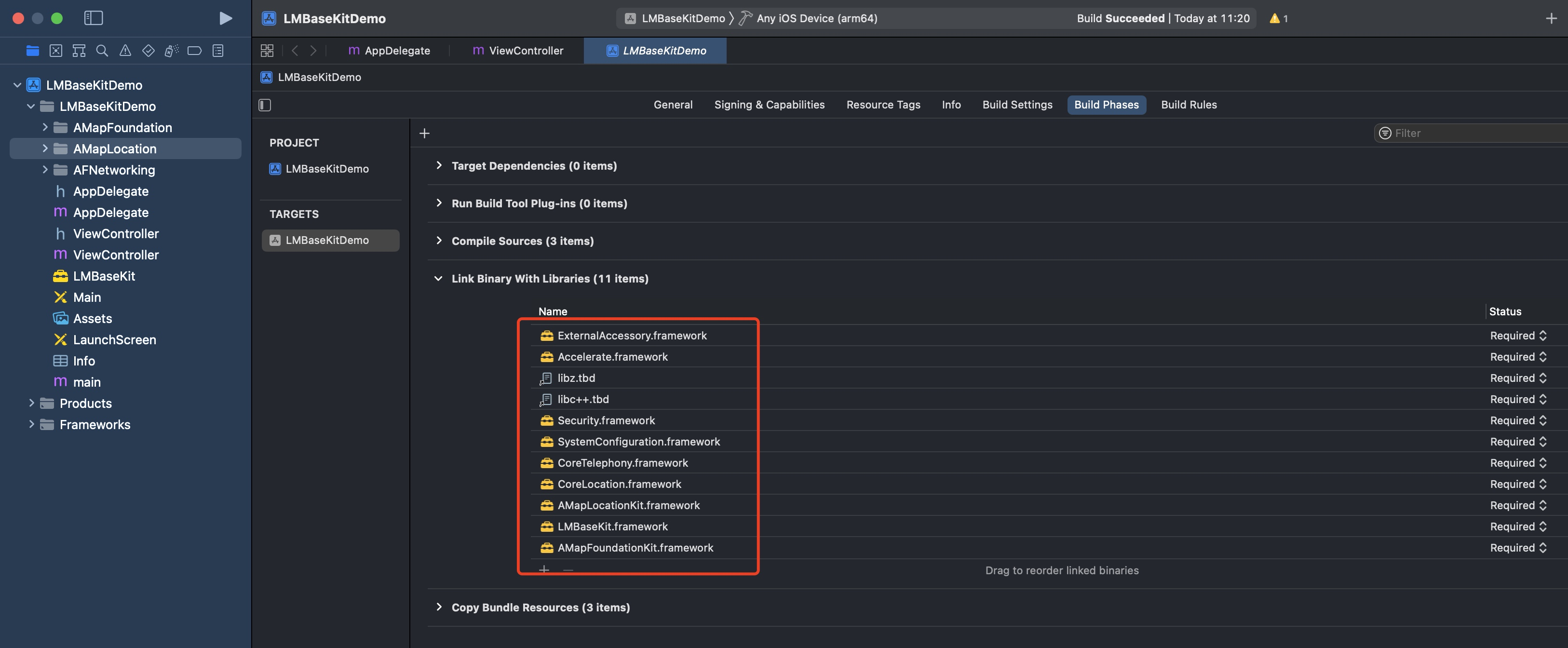Switch to the ViewController editor tab
The image size is (1568, 648).
click(517, 51)
